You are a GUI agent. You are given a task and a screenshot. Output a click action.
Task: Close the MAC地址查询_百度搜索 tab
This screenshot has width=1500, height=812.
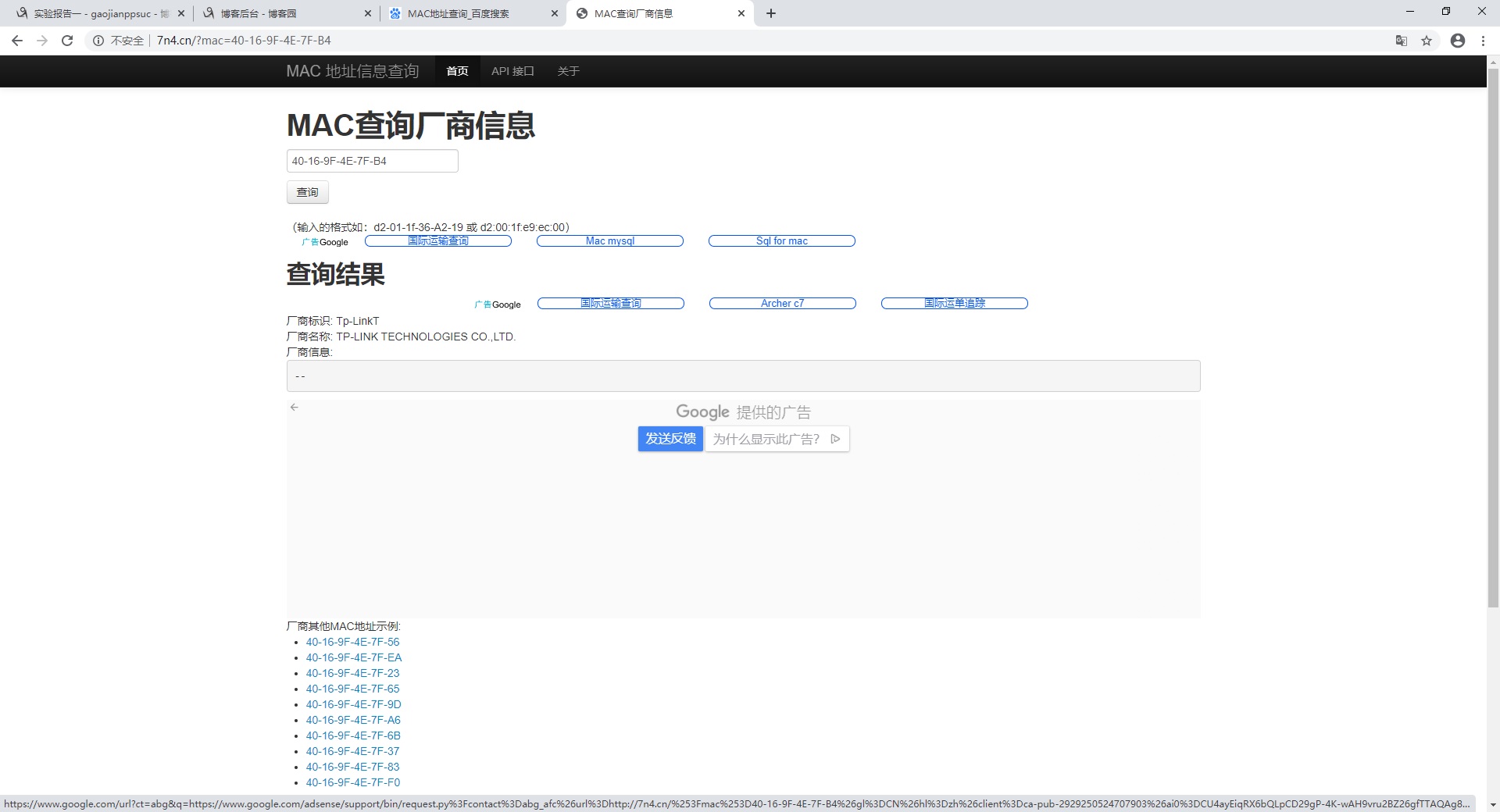point(555,13)
